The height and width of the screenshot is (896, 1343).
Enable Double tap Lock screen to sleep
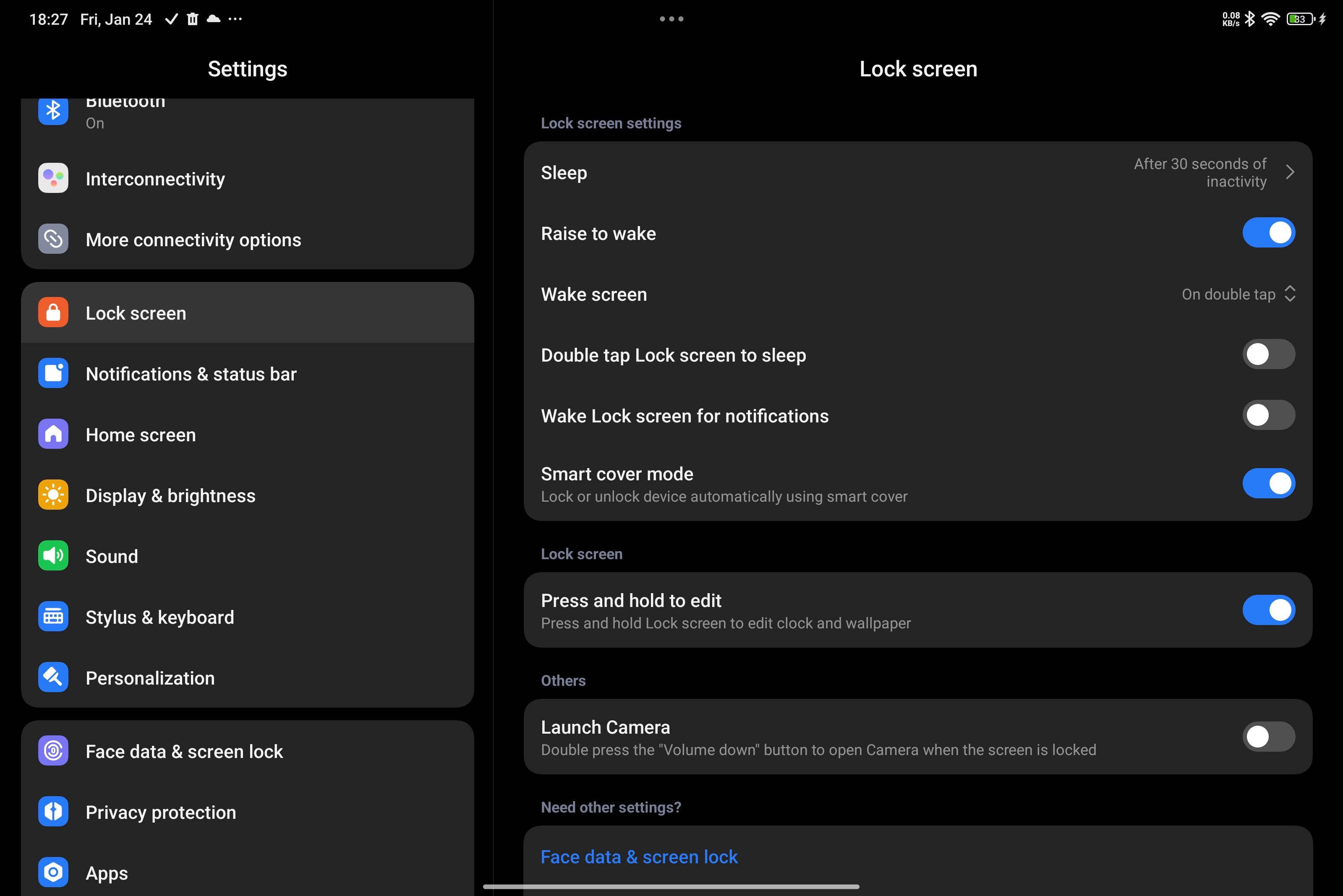click(x=1268, y=354)
